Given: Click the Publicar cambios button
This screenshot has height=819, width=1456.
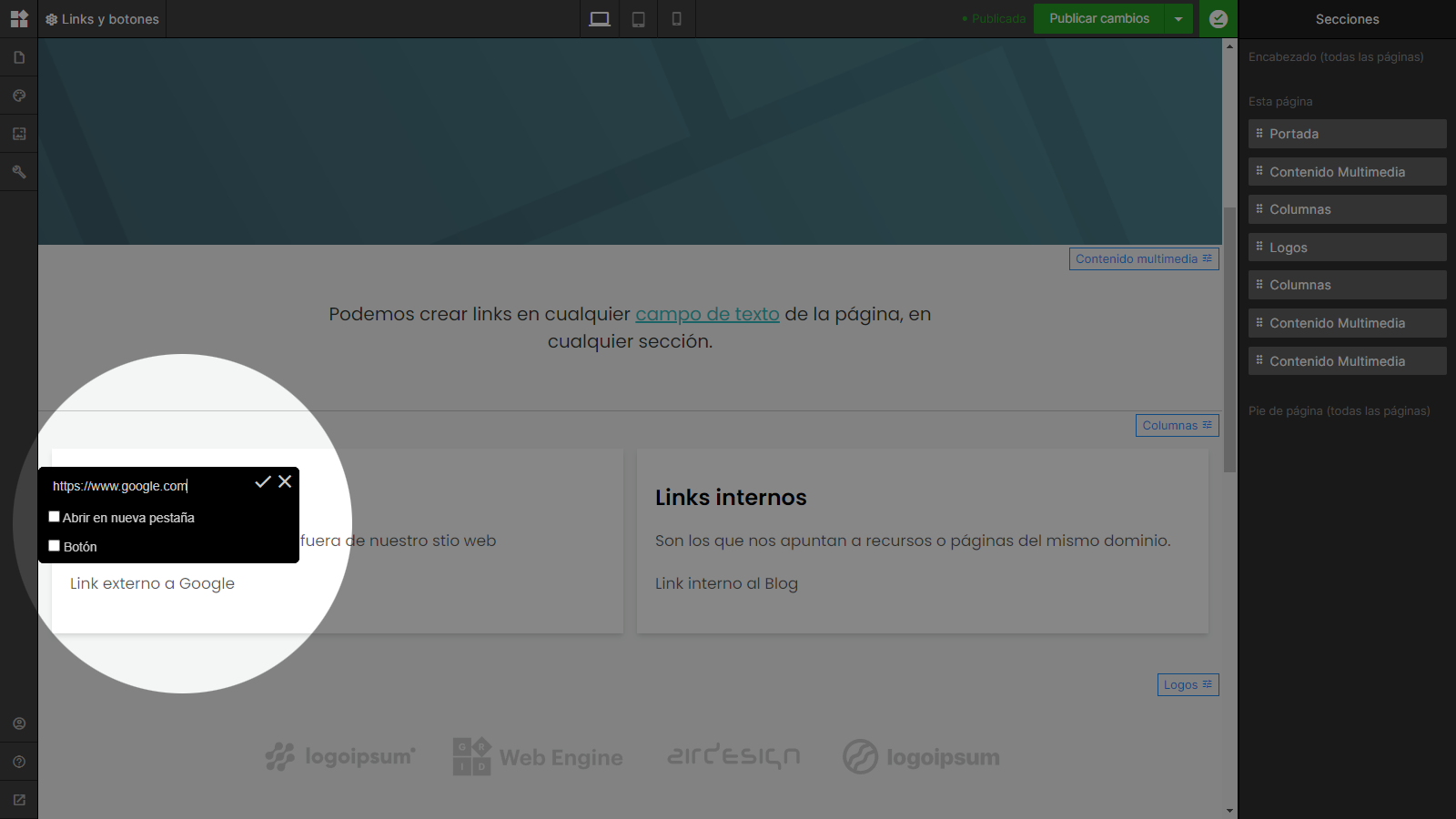Looking at the screenshot, I should 1099,19.
